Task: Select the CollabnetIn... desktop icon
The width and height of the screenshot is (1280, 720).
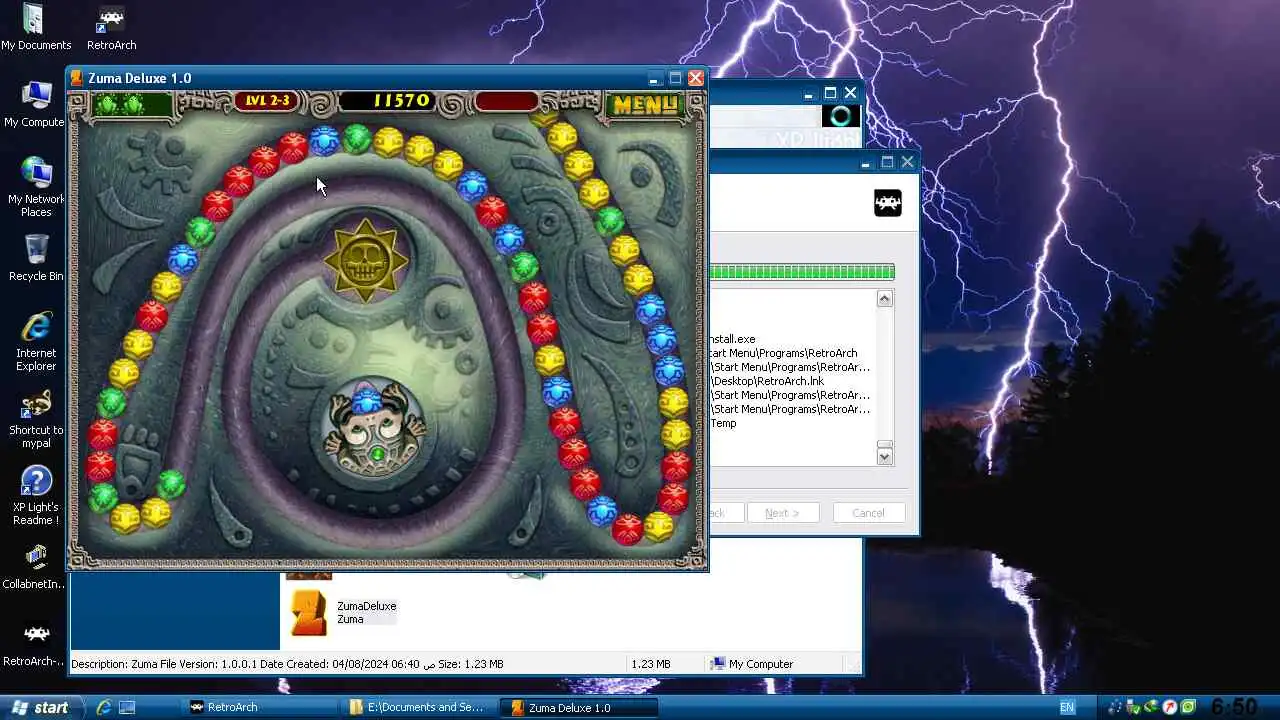Action: point(36,566)
